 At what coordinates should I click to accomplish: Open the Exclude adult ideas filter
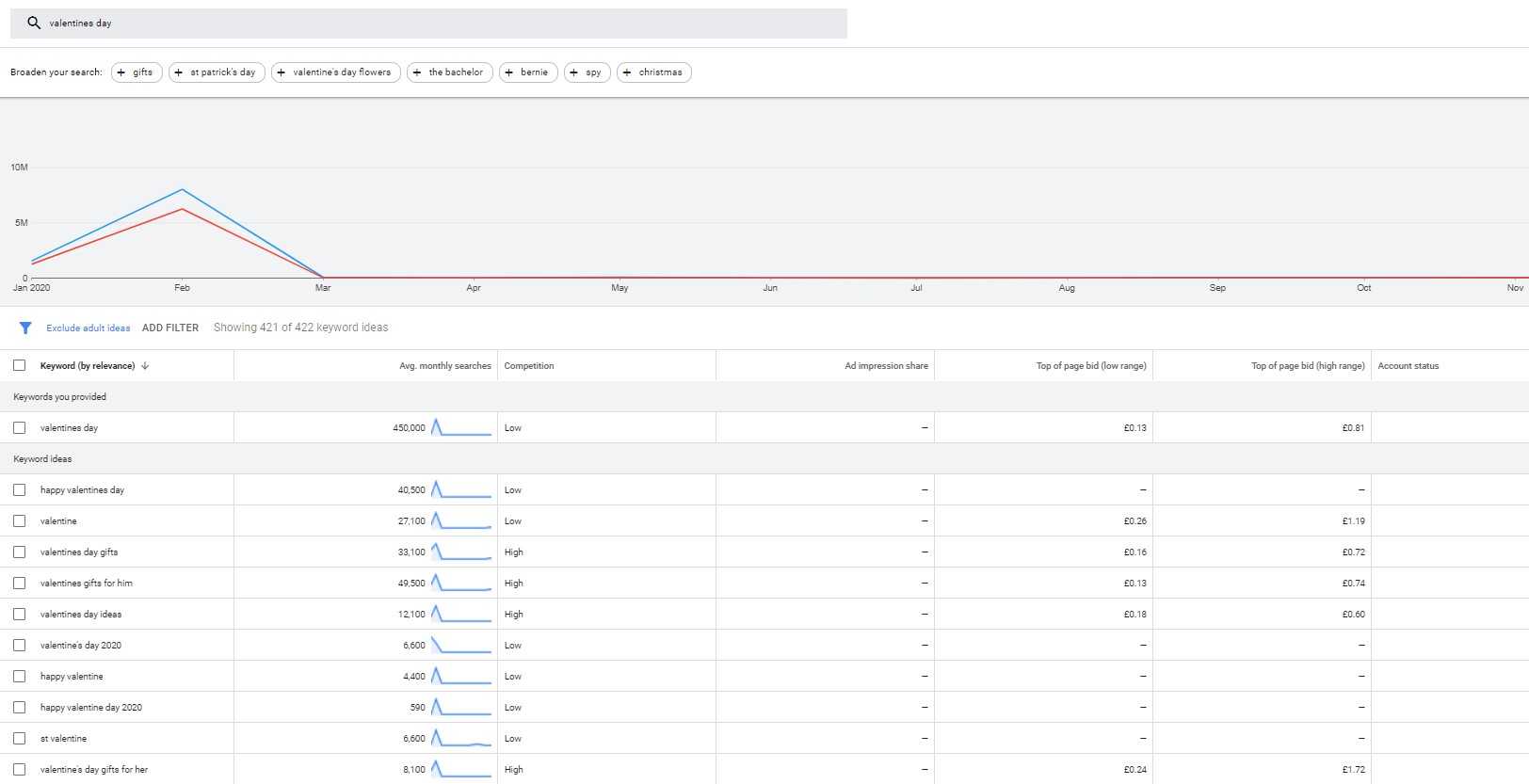pyautogui.click(x=89, y=328)
